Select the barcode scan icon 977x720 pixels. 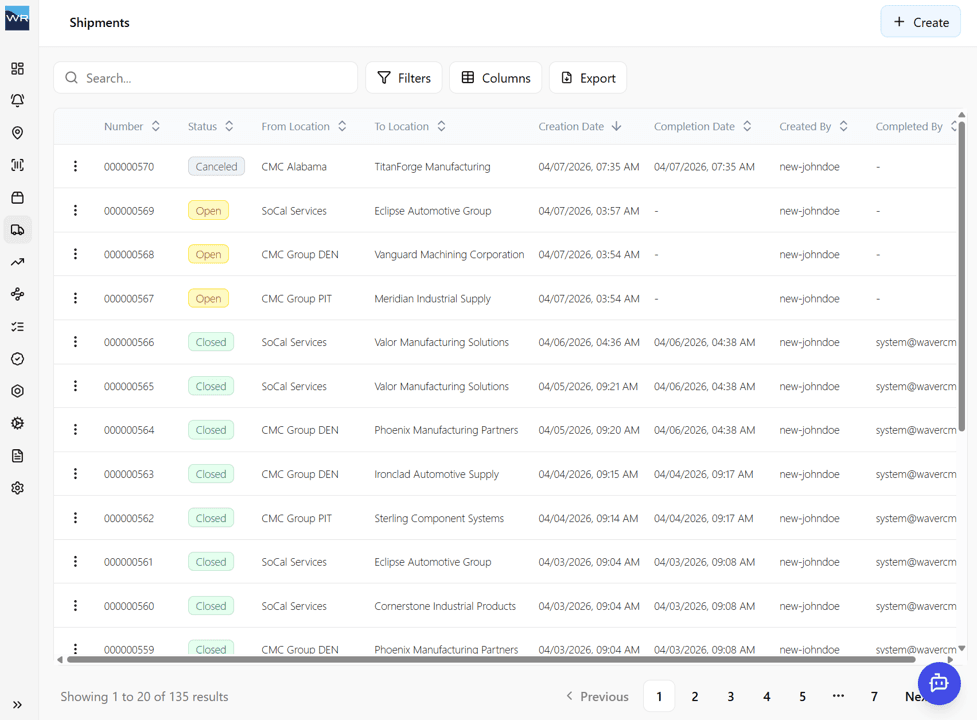click(17, 164)
